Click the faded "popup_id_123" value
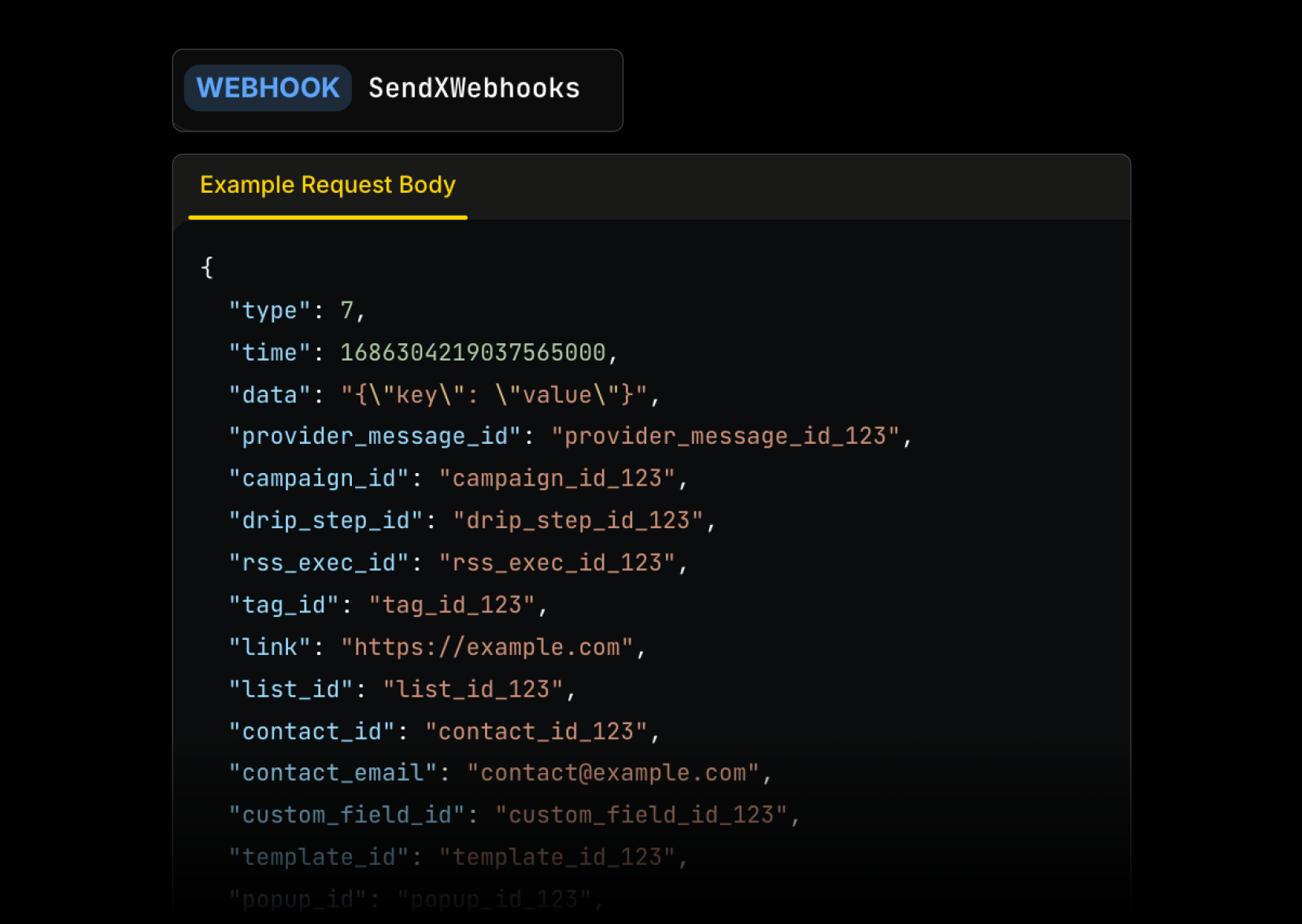The image size is (1302, 924). coord(494,899)
